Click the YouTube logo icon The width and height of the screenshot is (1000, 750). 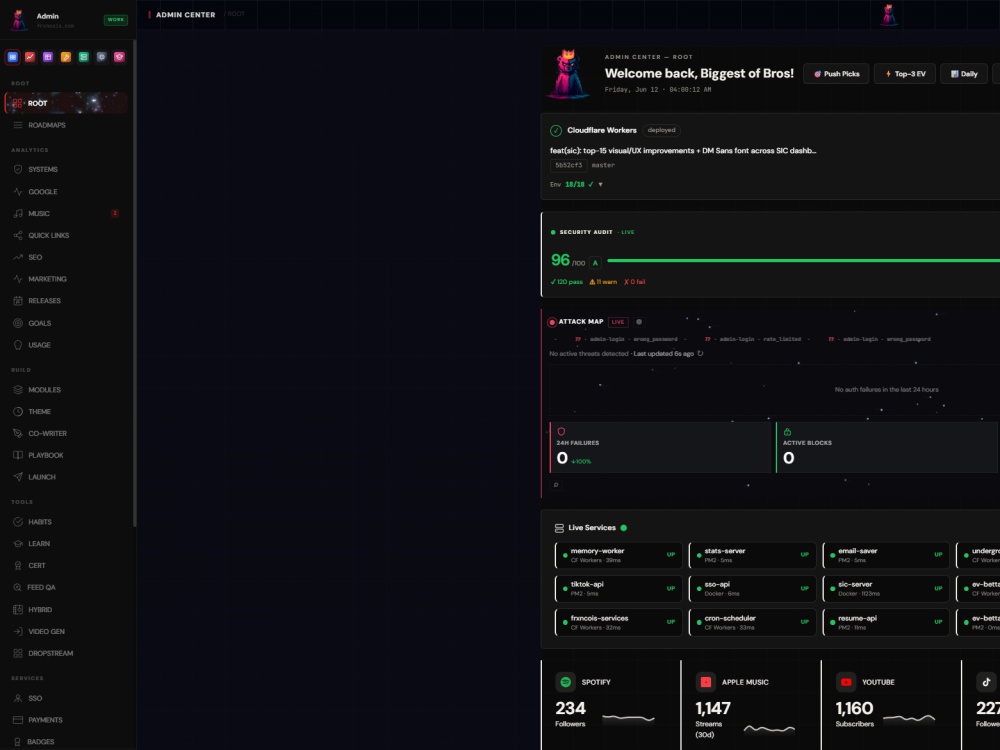[x=846, y=682]
